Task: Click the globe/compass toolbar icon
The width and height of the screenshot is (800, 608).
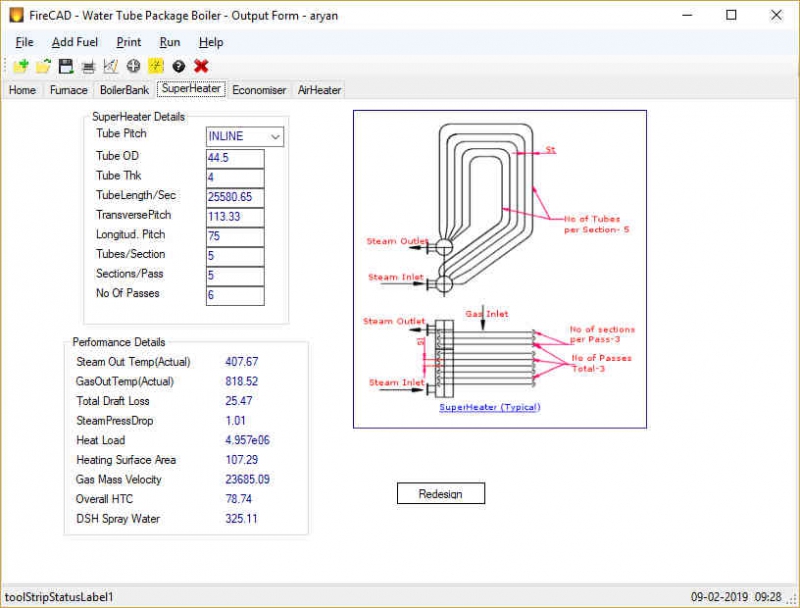Action: coord(133,66)
